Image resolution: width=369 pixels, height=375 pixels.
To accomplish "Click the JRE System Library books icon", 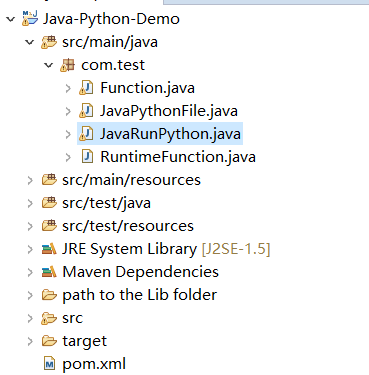I will (49, 249).
